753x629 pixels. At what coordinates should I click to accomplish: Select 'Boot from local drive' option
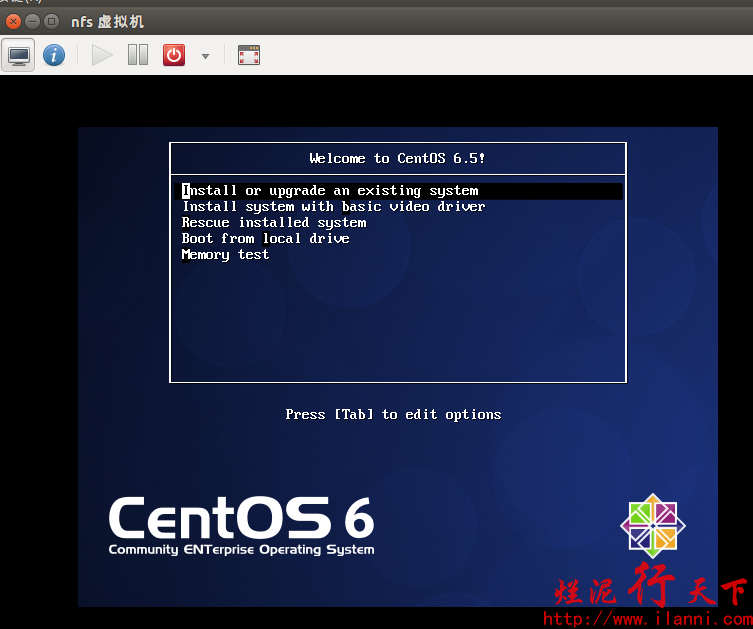point(265,238)
